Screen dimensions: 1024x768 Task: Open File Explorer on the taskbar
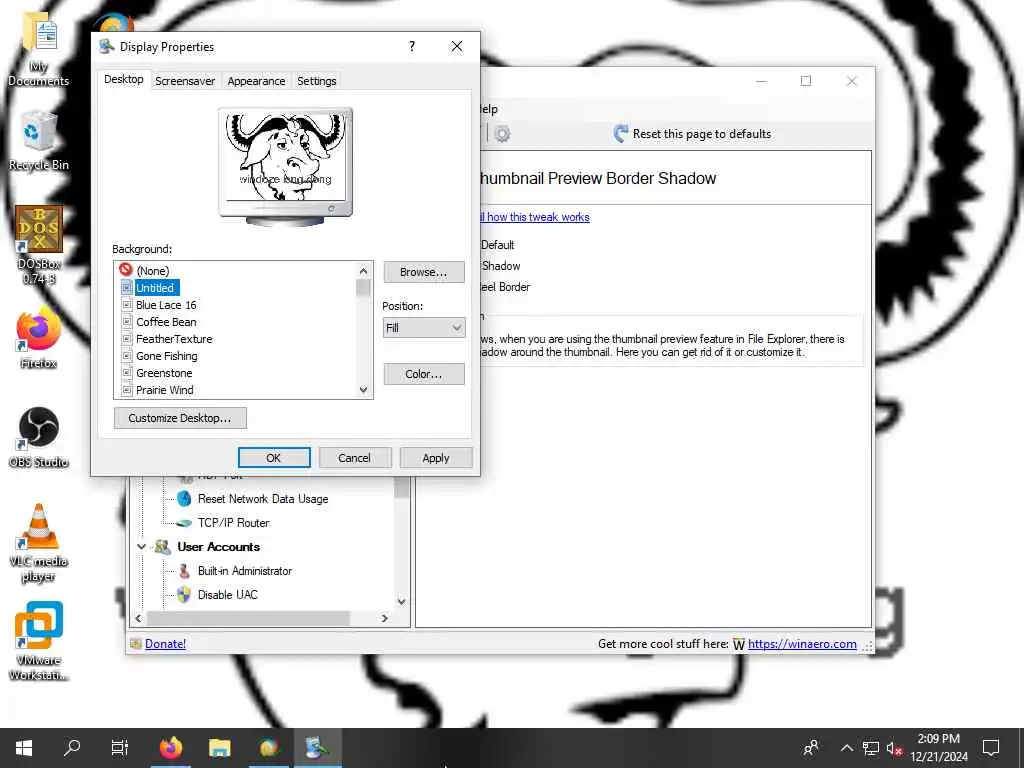(x=219, y=748)
